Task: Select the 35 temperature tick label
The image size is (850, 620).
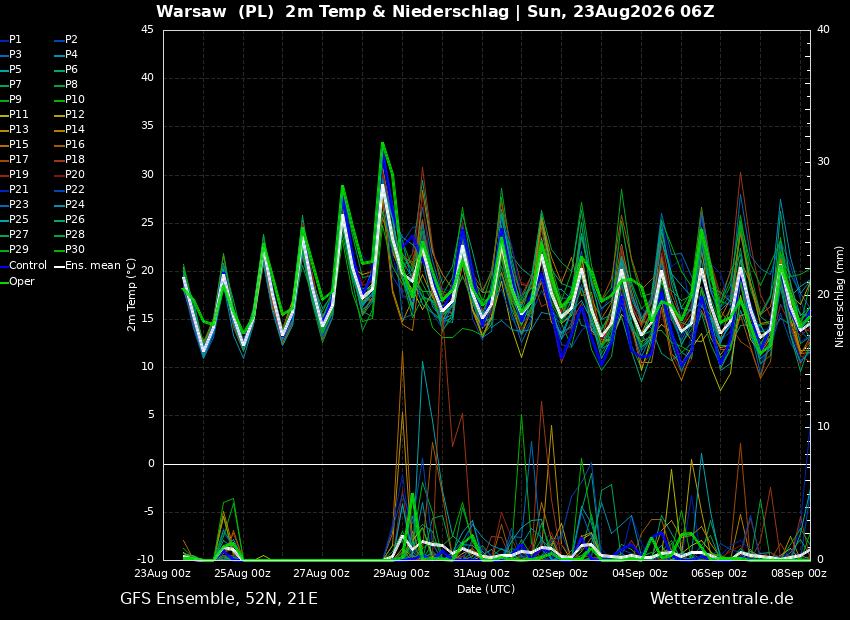Action: pos(147,126)
